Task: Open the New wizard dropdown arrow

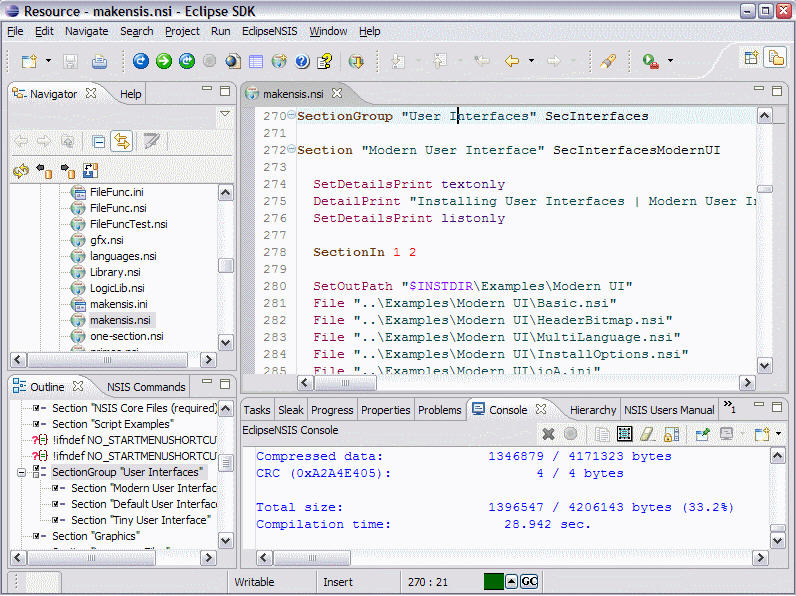Action: 48,62
